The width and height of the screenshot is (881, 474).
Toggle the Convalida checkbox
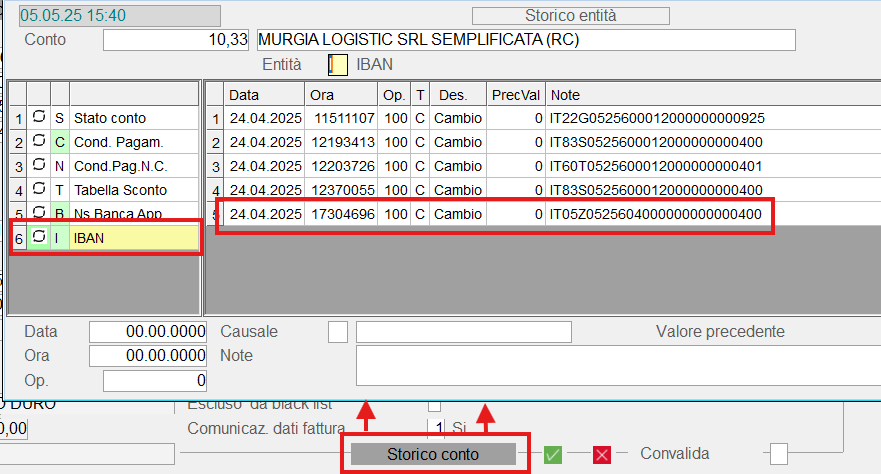pyautogui.click(x=778, y=454)
